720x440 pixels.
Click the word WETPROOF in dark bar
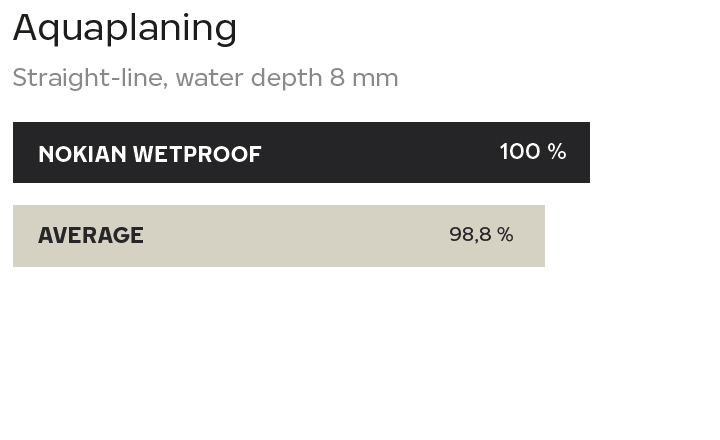click(197, 154)
